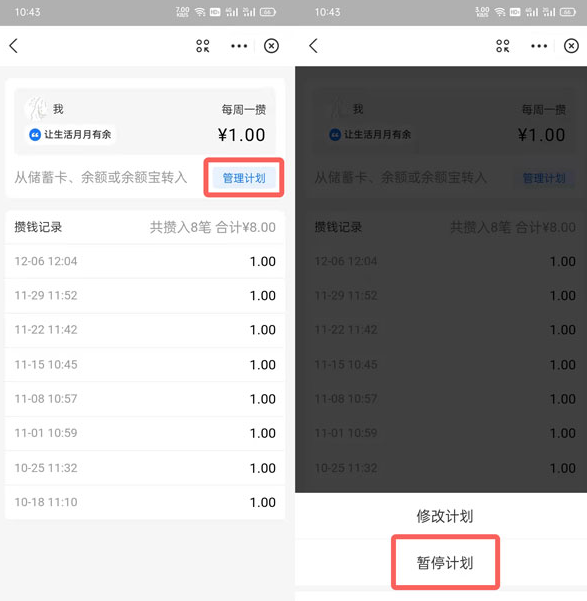Screen dimensions: 587x601
Task: Open the 11-01 10:59 record on left
Action: point(145,433)
